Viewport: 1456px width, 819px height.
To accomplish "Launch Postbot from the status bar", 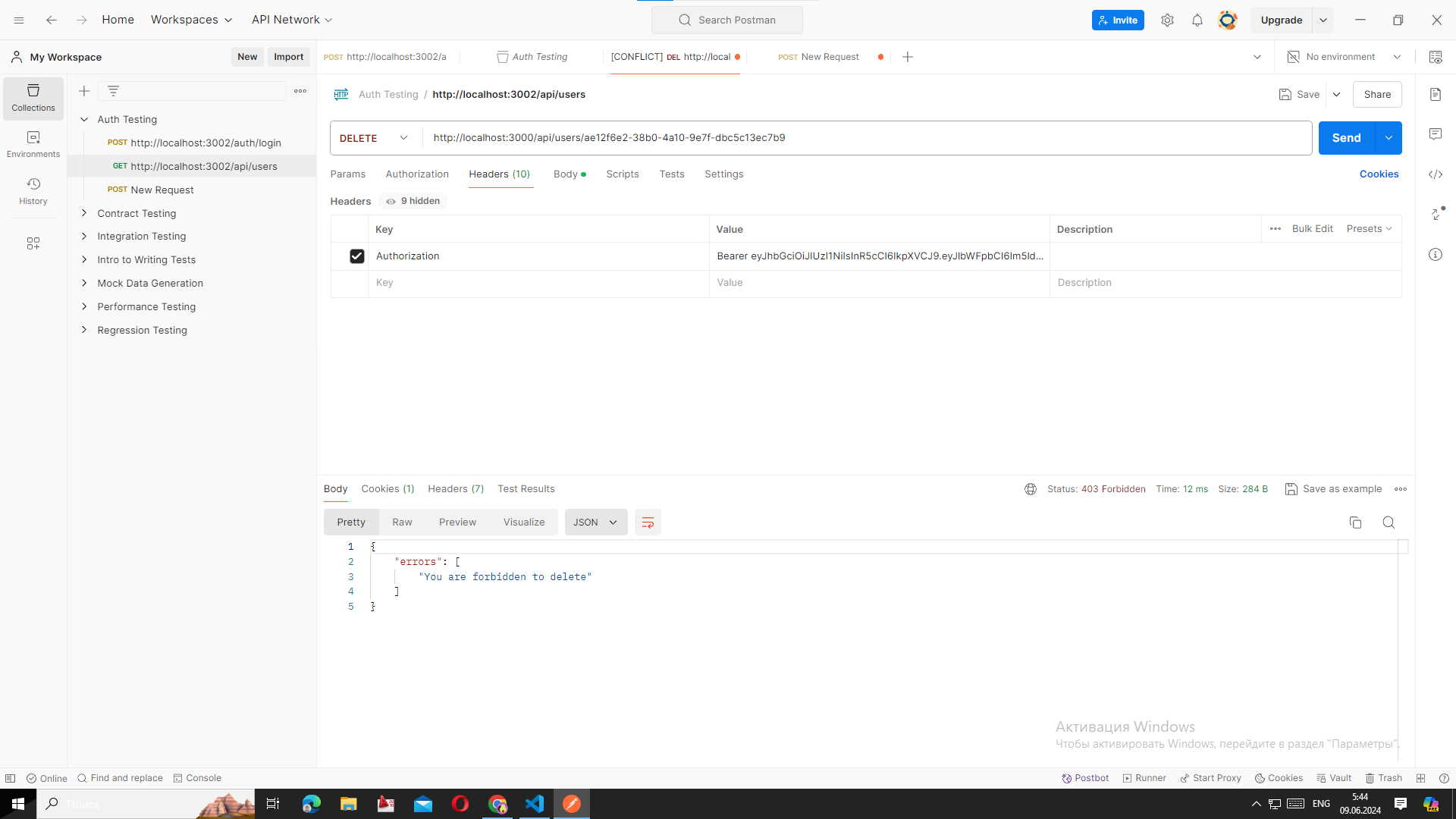I will pyautogui.click(x=1084, y=778).
